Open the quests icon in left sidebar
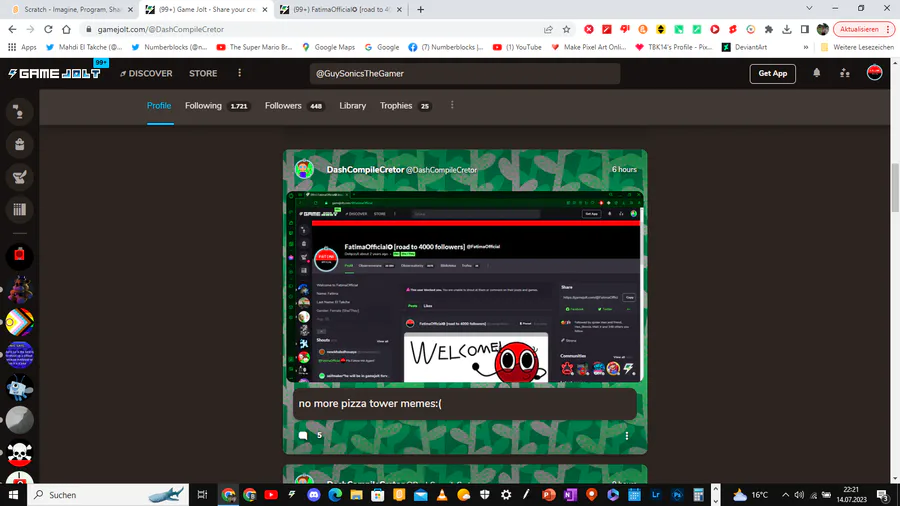The height and width of the screenshot is (506, 900). pos(20,177)
